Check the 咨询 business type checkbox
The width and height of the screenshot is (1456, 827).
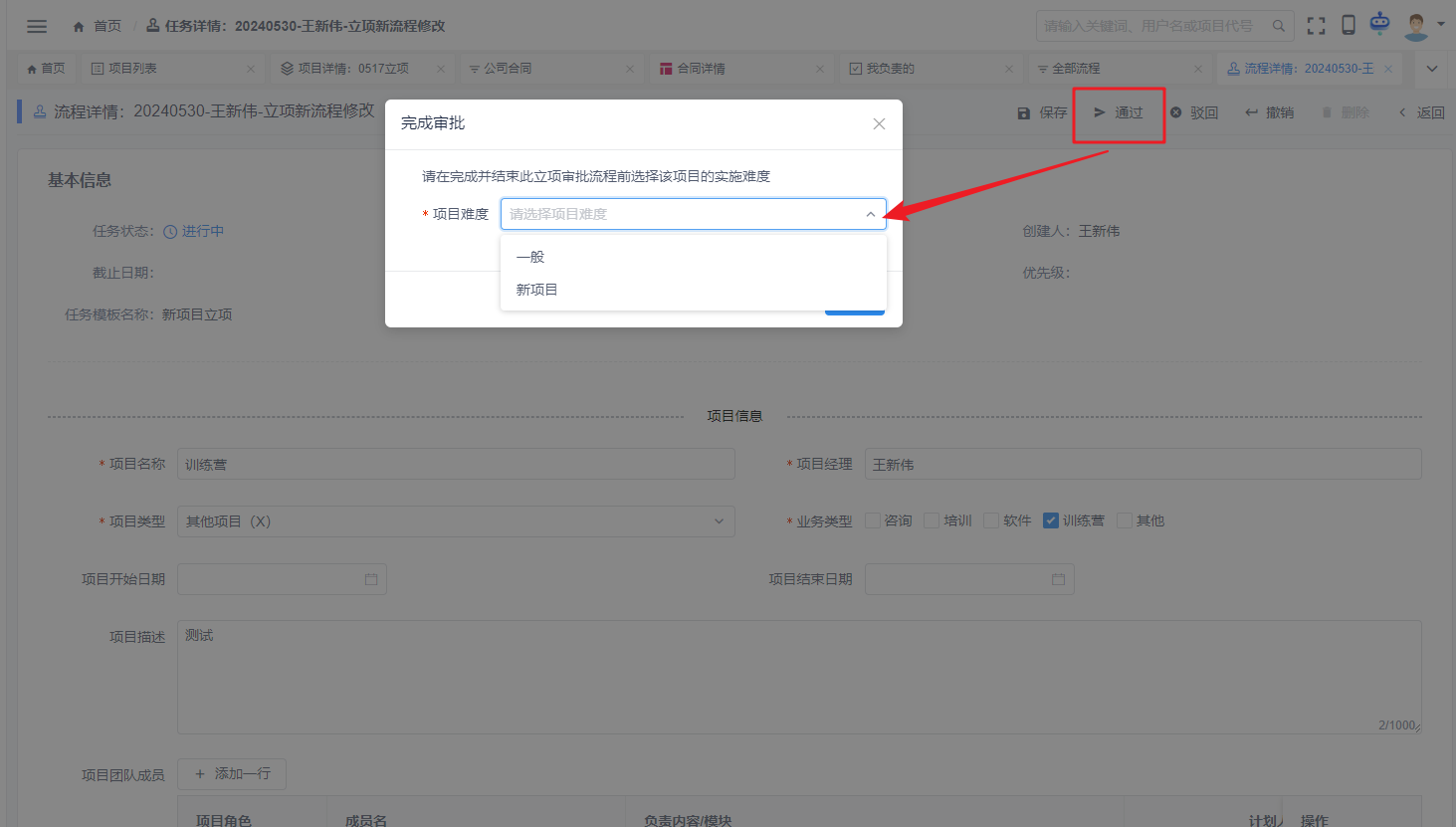(x=873, y=520)
